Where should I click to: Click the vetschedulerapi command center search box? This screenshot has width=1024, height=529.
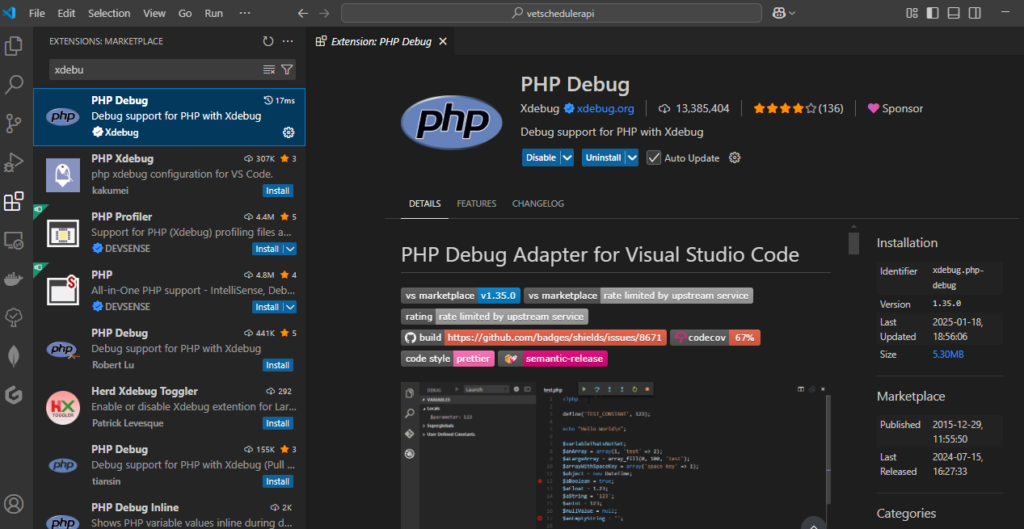point(551,13)
